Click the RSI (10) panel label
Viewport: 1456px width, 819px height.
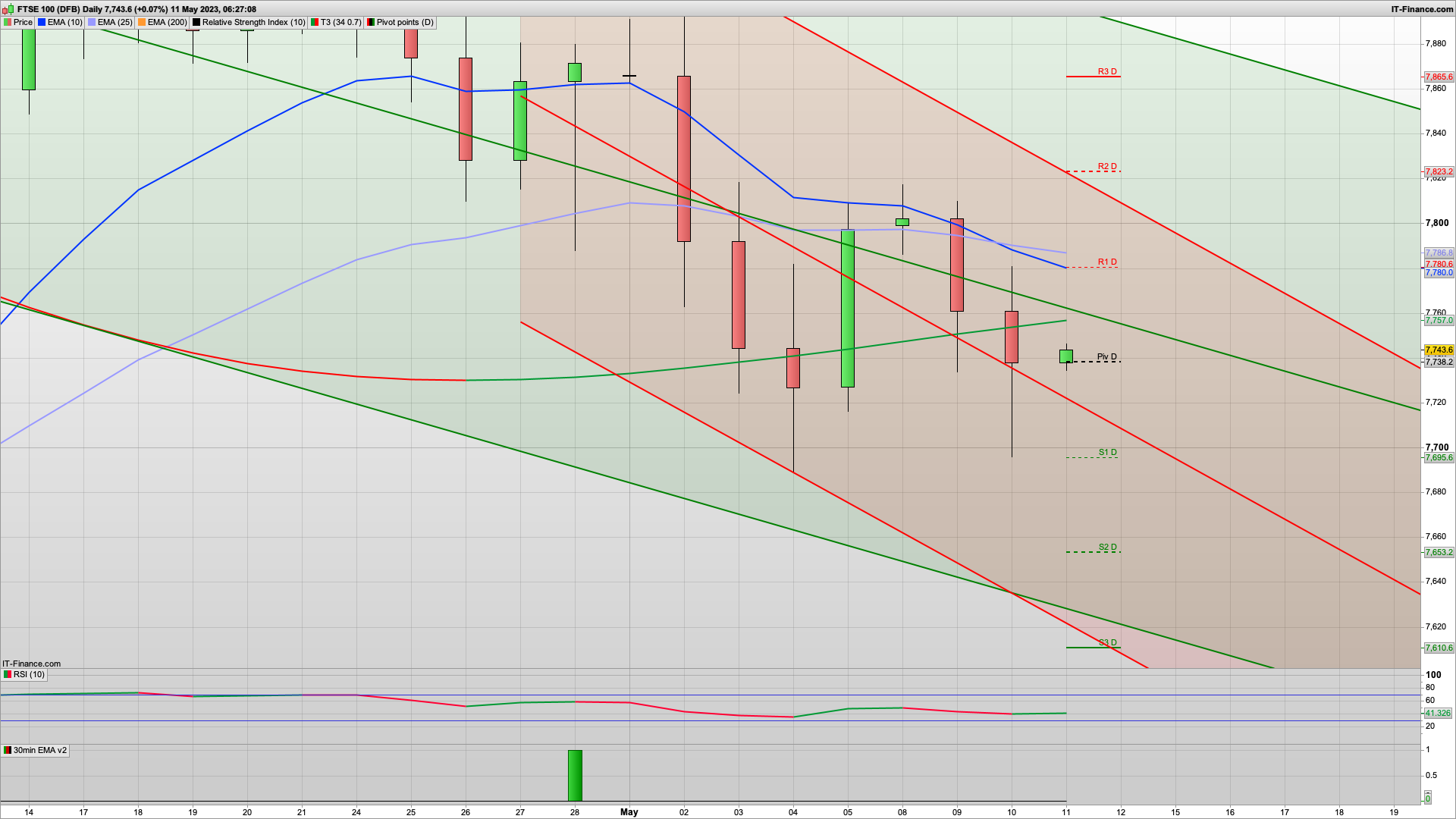coord(29,674)
